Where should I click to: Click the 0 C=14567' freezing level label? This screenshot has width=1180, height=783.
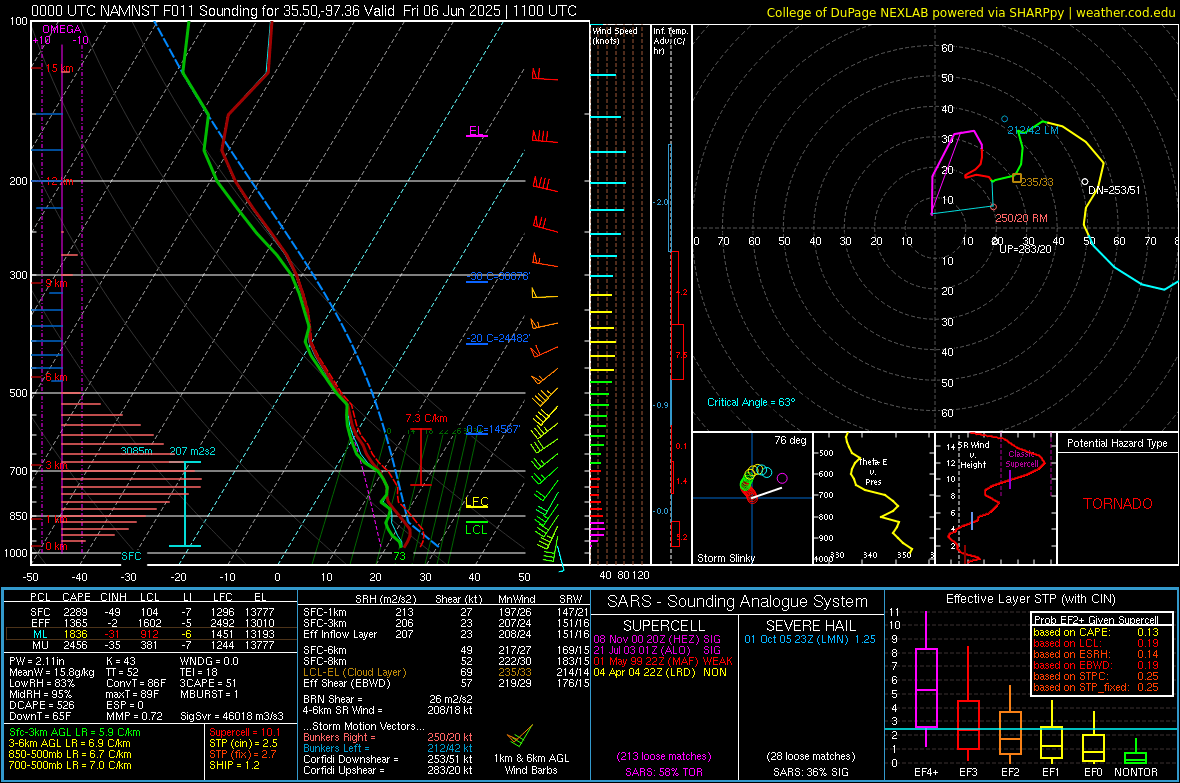pos(493,429)
